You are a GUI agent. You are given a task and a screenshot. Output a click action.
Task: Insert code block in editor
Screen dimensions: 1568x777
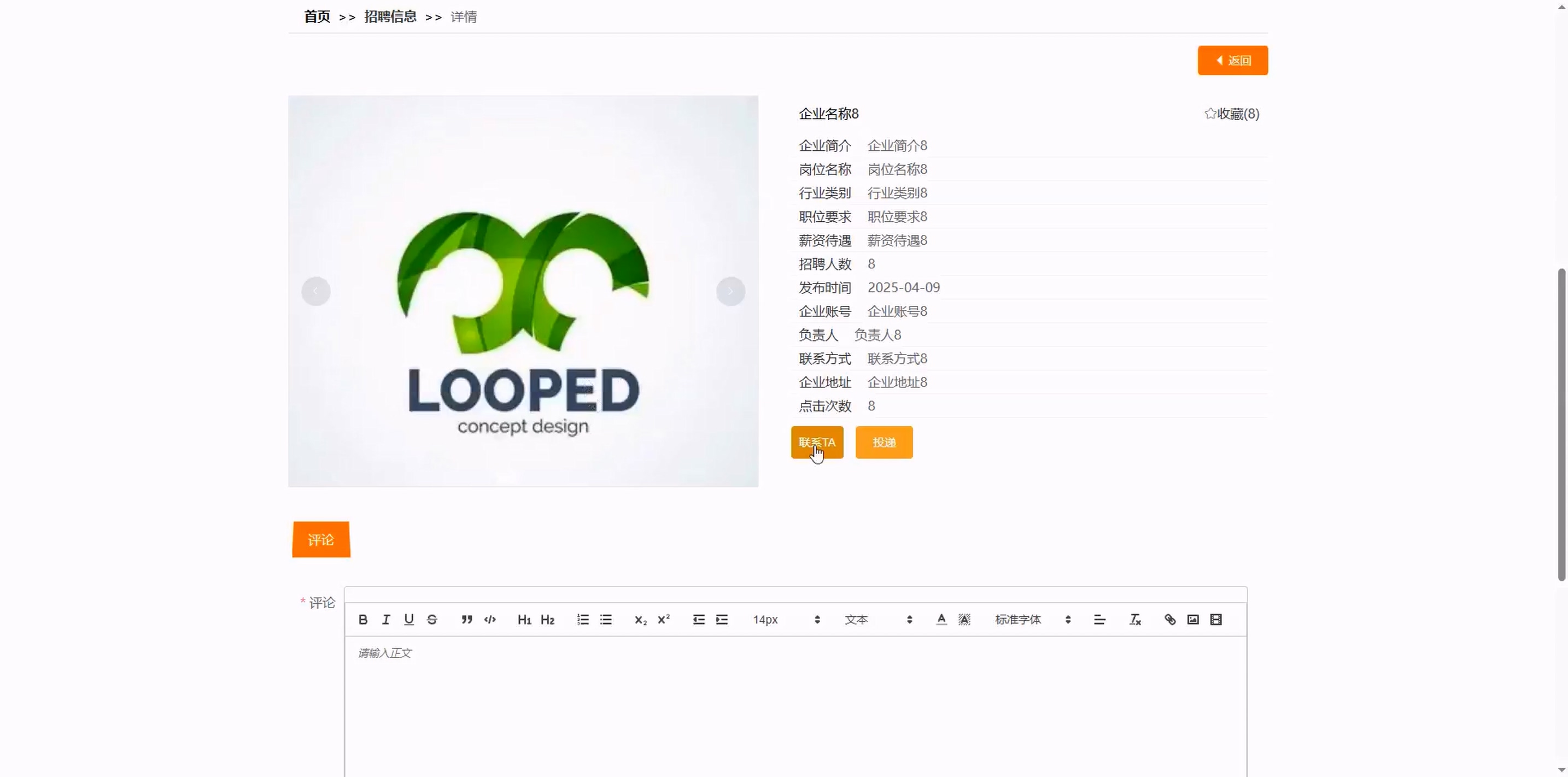[490, 620]
